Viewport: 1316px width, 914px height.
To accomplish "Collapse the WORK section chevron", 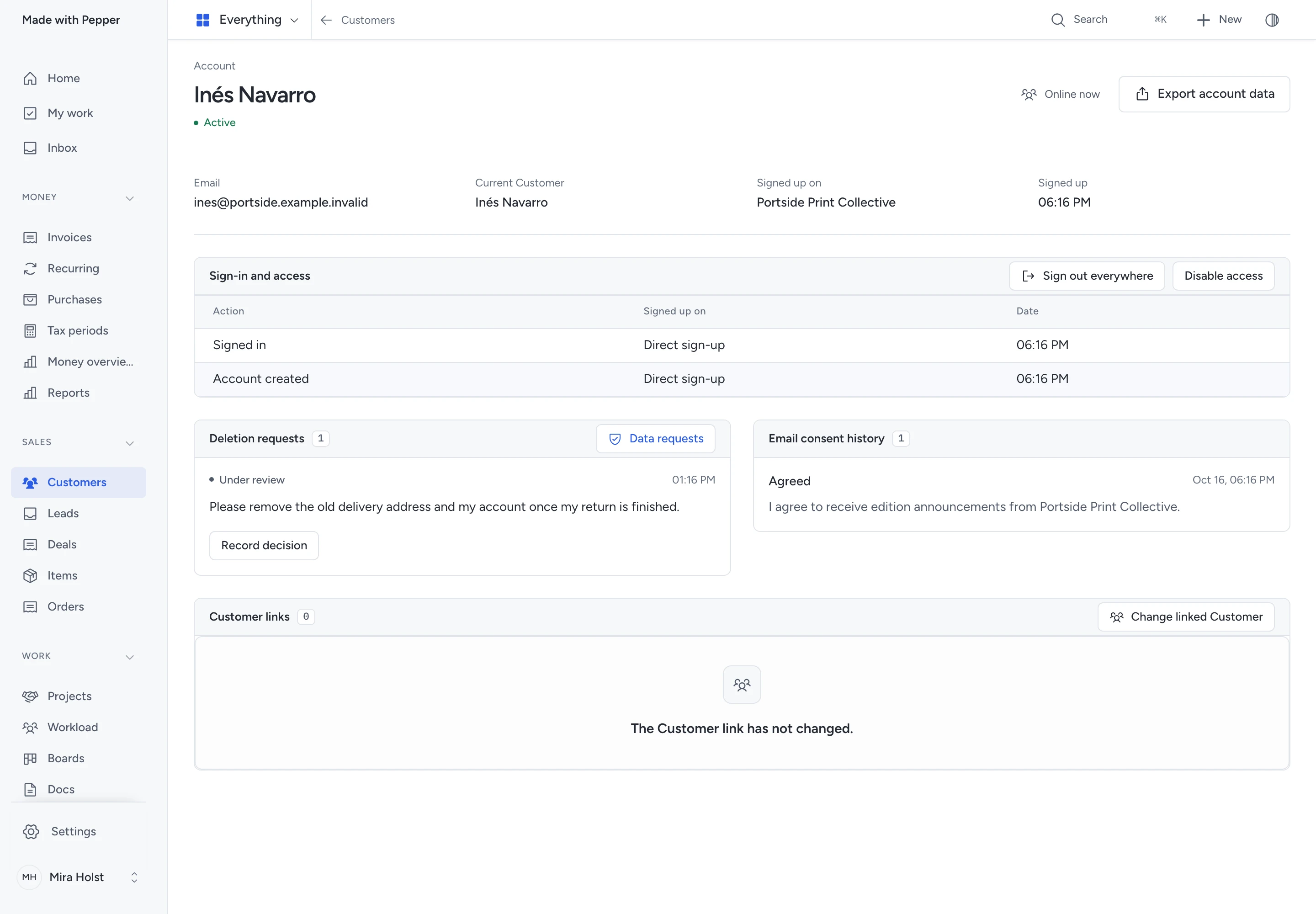I will (130, 657).
